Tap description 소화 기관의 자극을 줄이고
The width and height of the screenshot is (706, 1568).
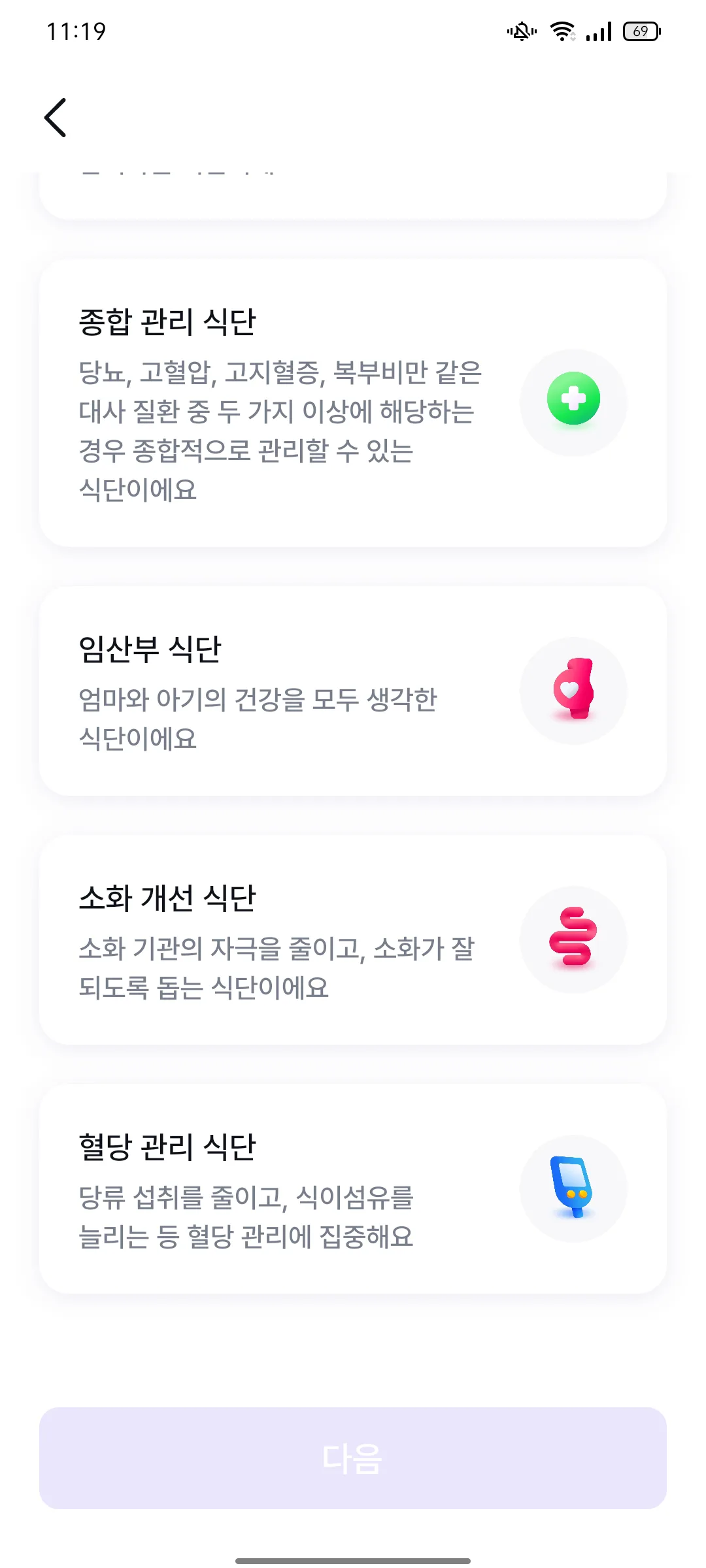pos(277,968)
